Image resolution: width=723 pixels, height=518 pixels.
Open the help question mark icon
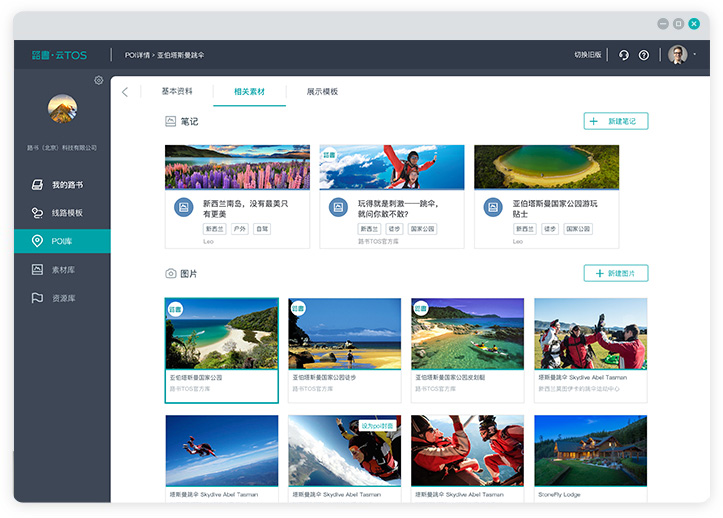(644, 55)
